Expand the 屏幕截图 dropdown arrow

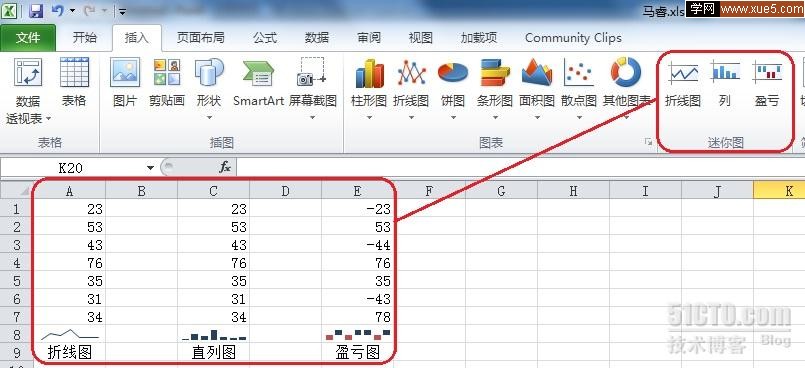coord(312,118)
